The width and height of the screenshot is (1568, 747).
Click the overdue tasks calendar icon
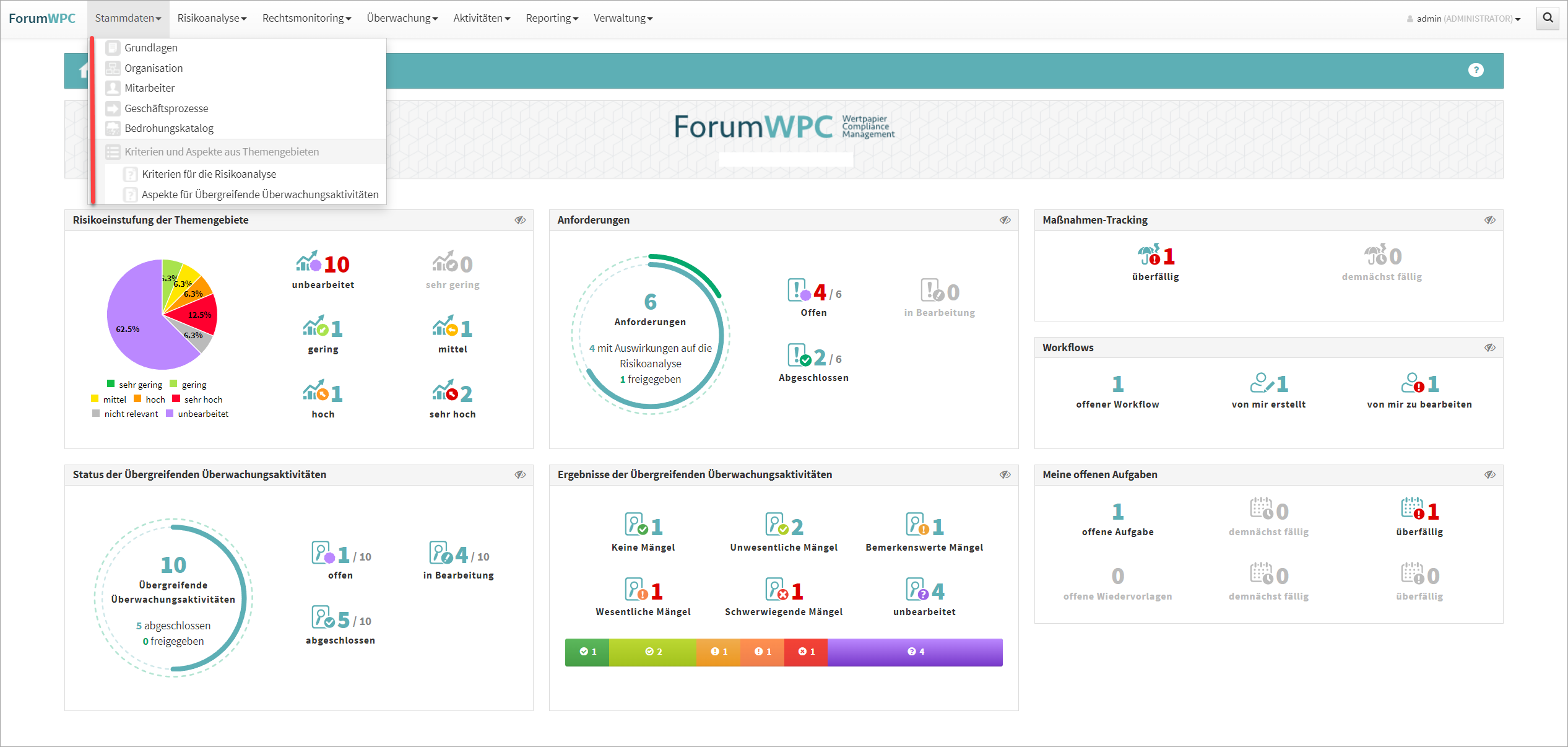click(1413, 509)
